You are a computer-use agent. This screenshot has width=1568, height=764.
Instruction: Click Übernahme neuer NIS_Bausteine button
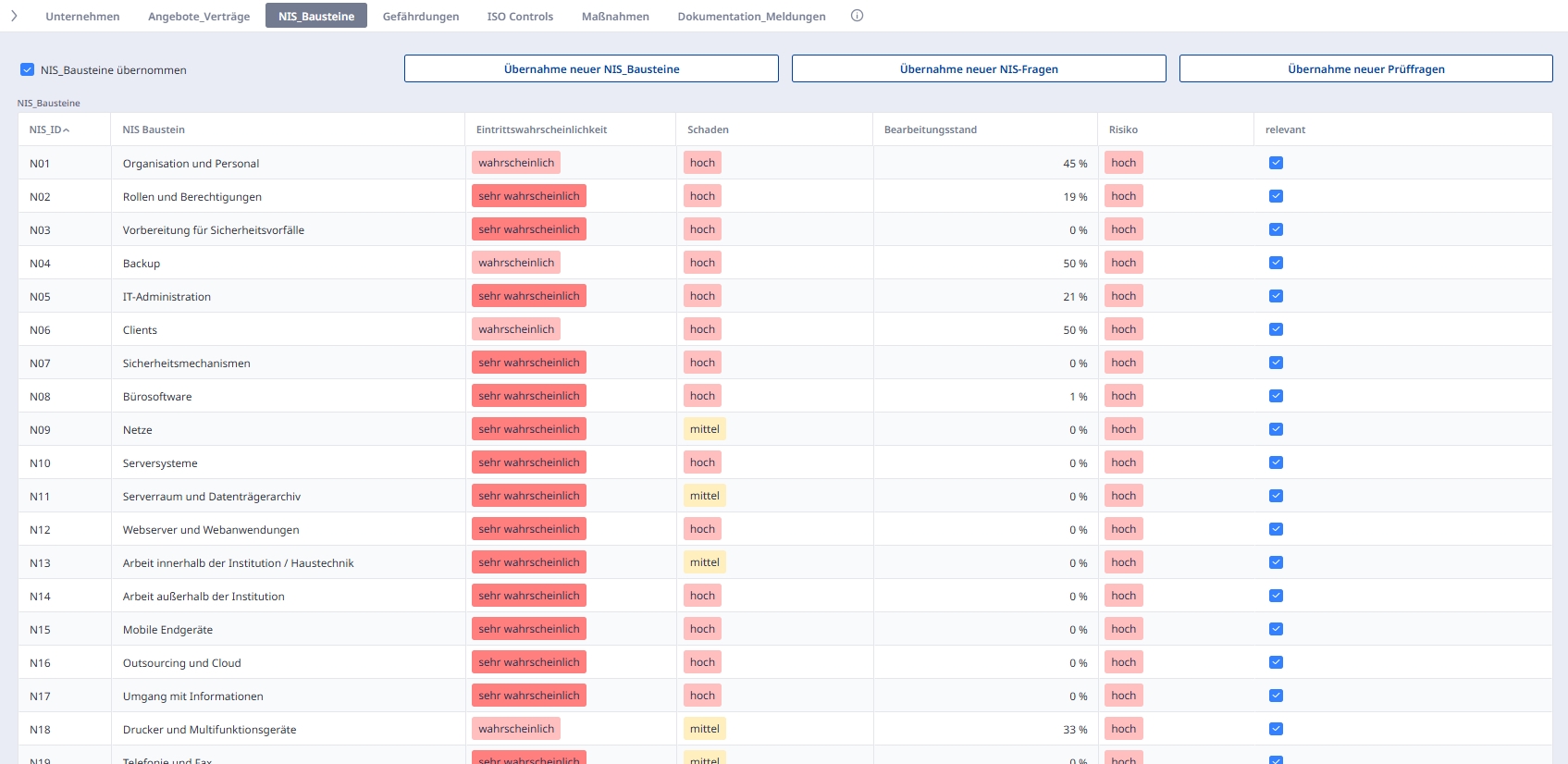[x=591, y=68]
